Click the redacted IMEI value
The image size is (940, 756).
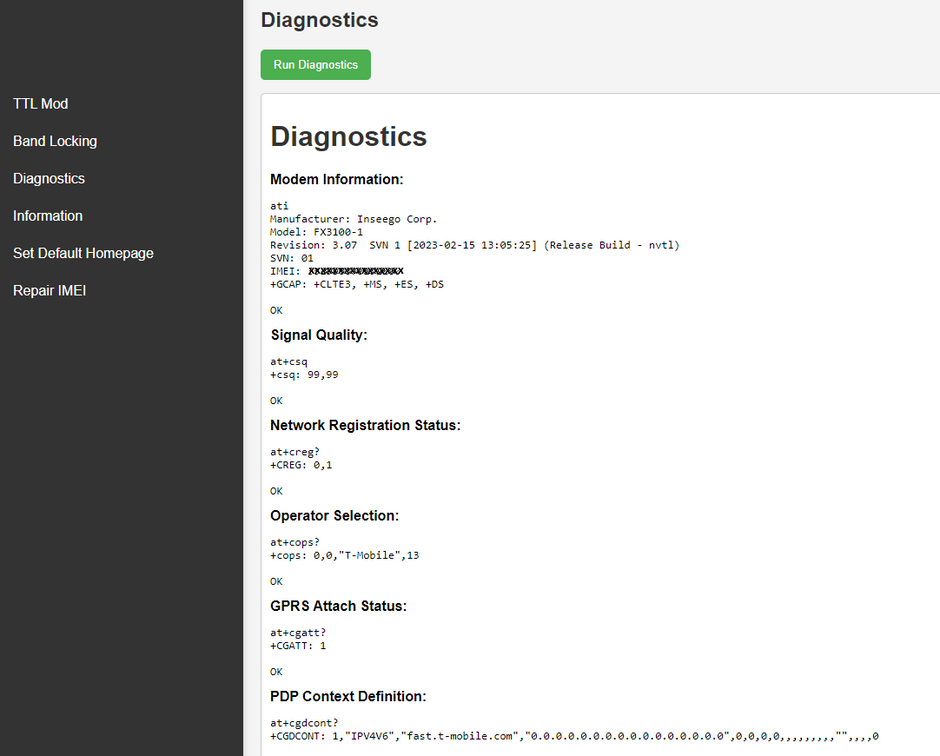(x=355, y=271)
